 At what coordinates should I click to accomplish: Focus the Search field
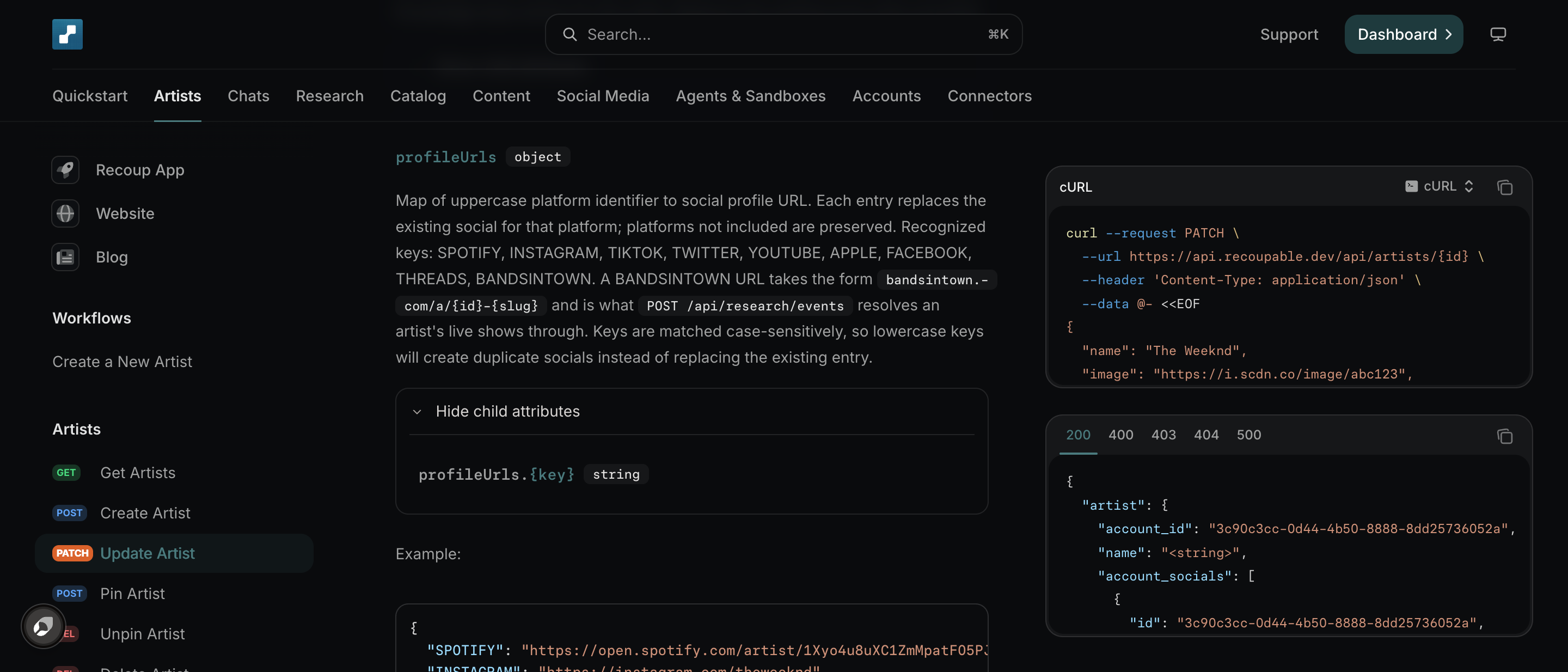783,34
